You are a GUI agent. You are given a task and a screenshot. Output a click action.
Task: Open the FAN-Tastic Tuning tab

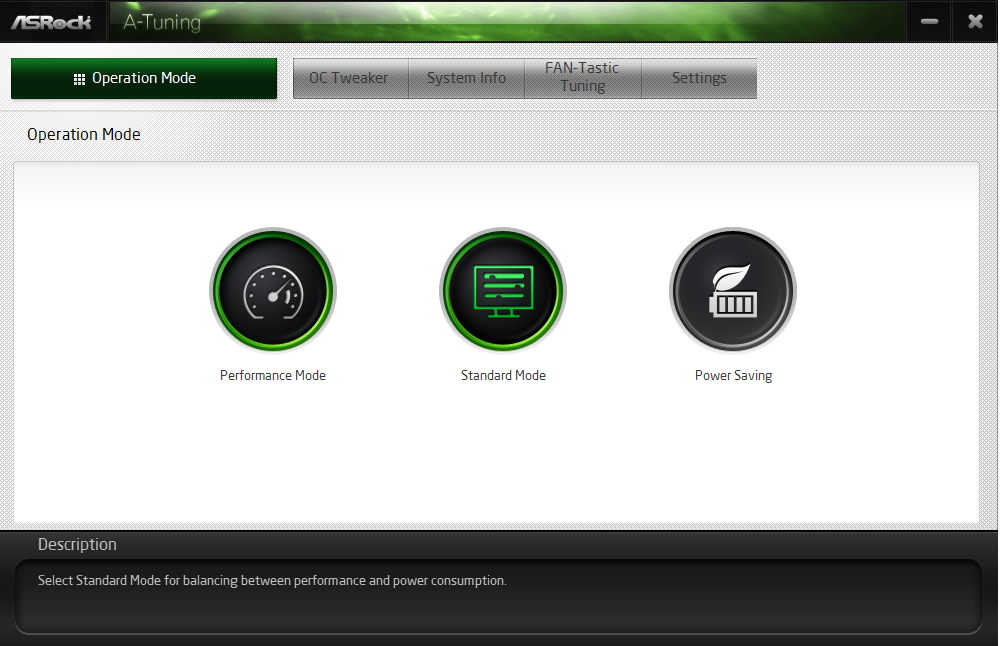[x=582, y=78]
